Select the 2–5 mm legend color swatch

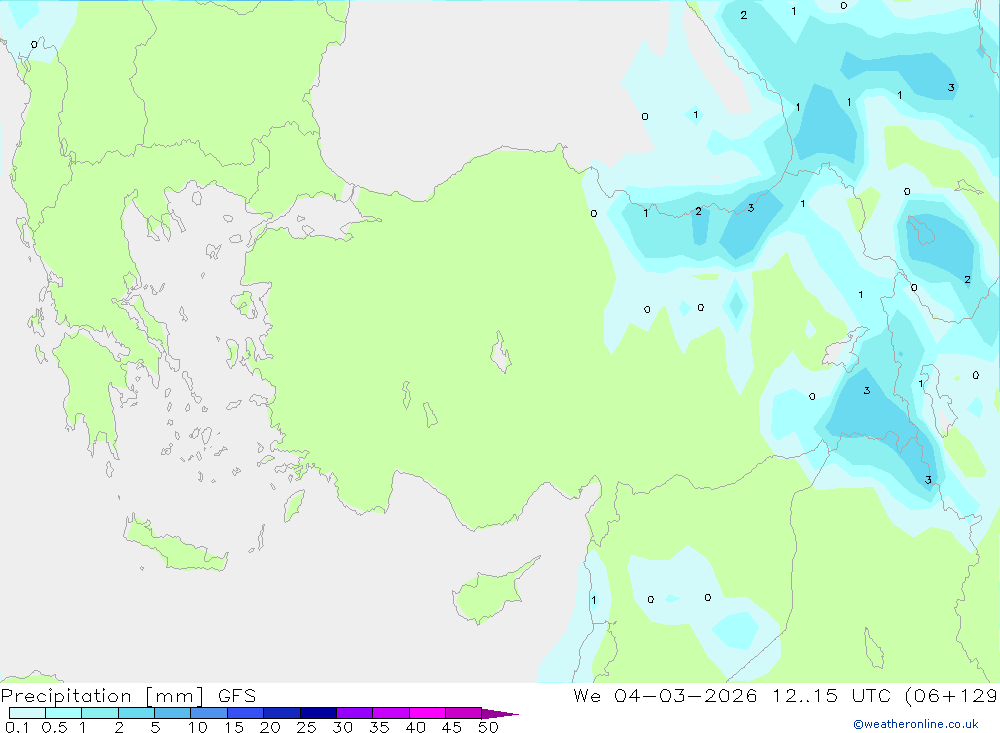[x=136, y=713]
